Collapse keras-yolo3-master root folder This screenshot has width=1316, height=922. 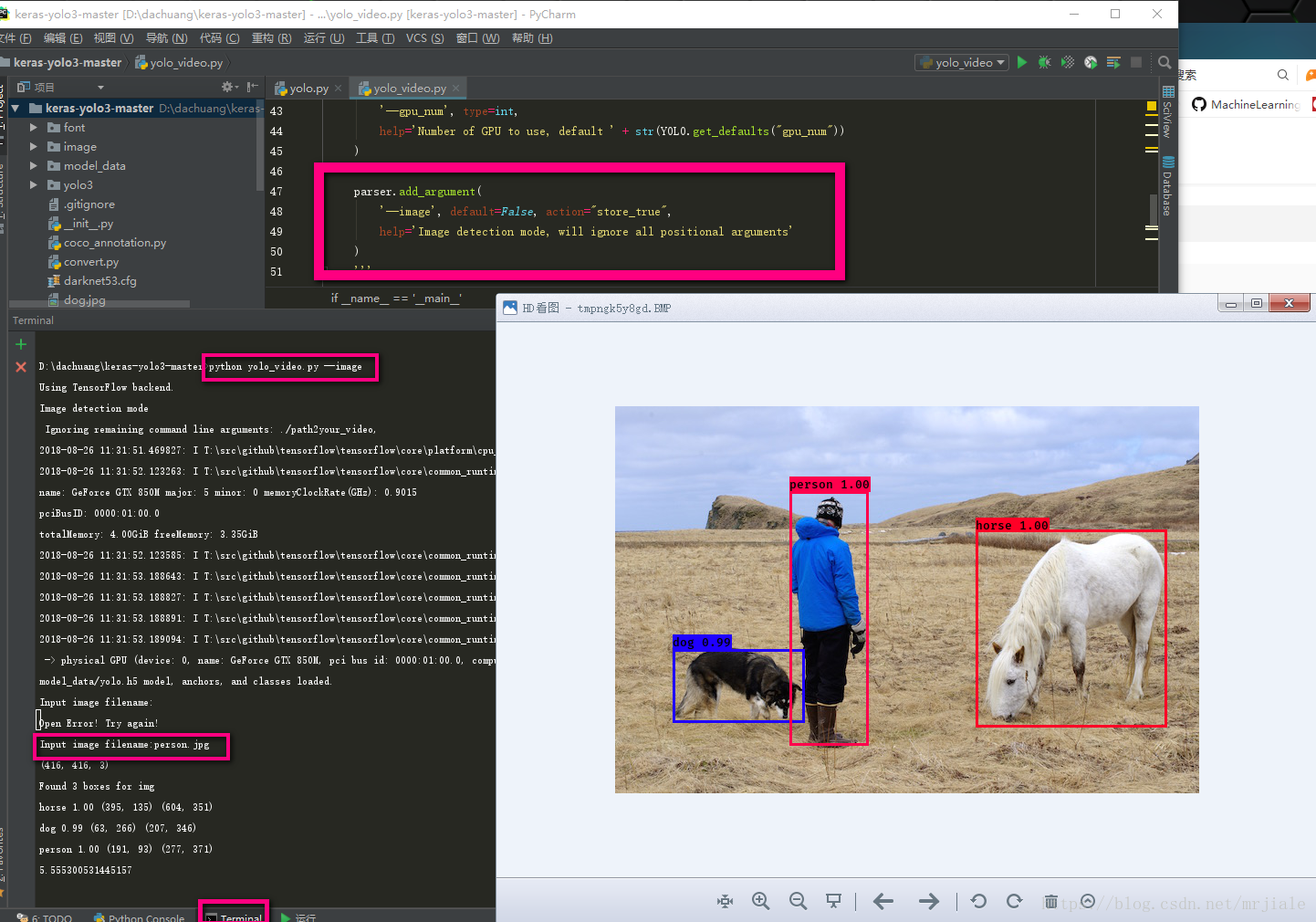(16, 108)
